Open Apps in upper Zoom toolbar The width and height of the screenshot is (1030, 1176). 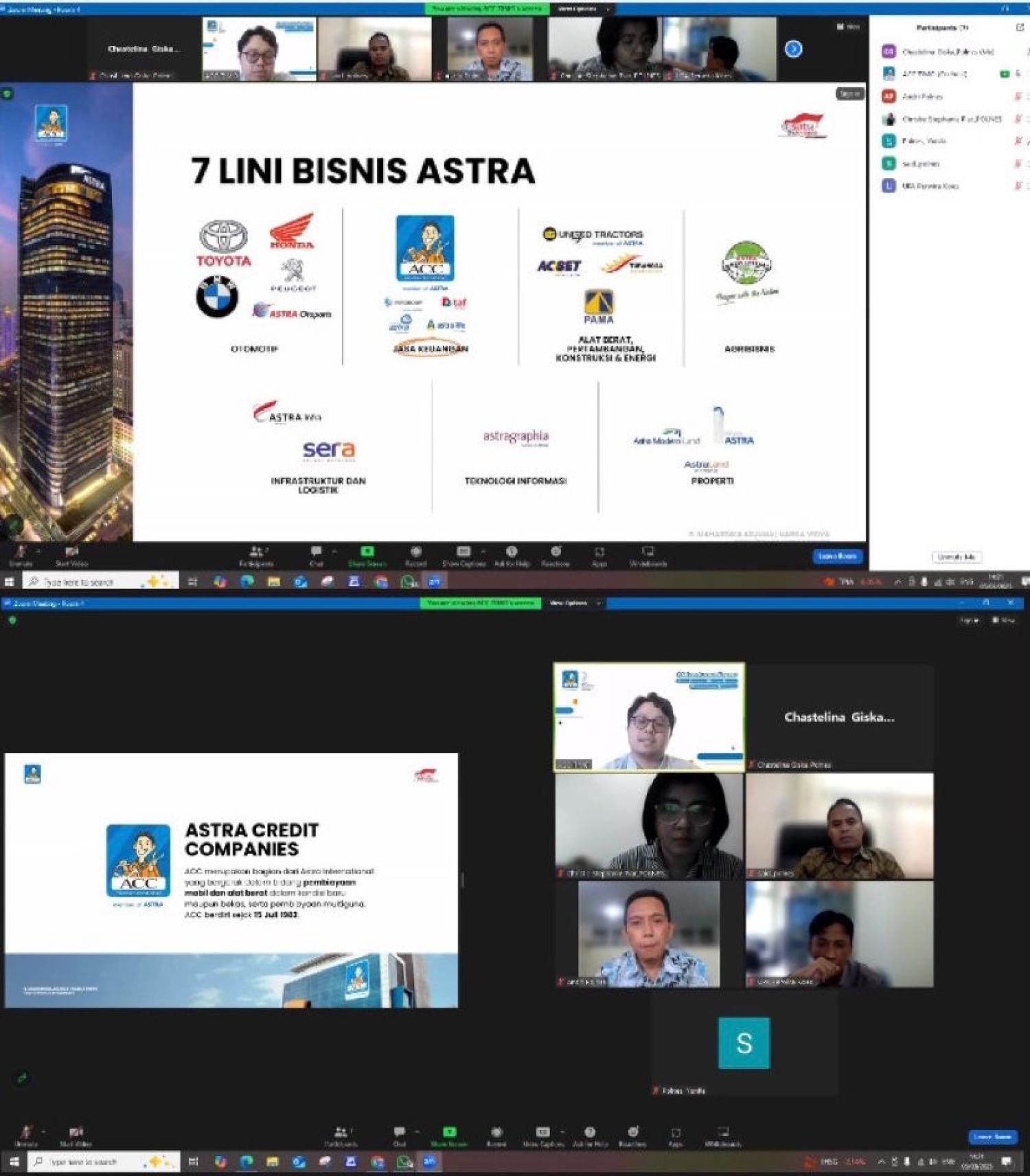pyautogui.click(x=599, y=555)
